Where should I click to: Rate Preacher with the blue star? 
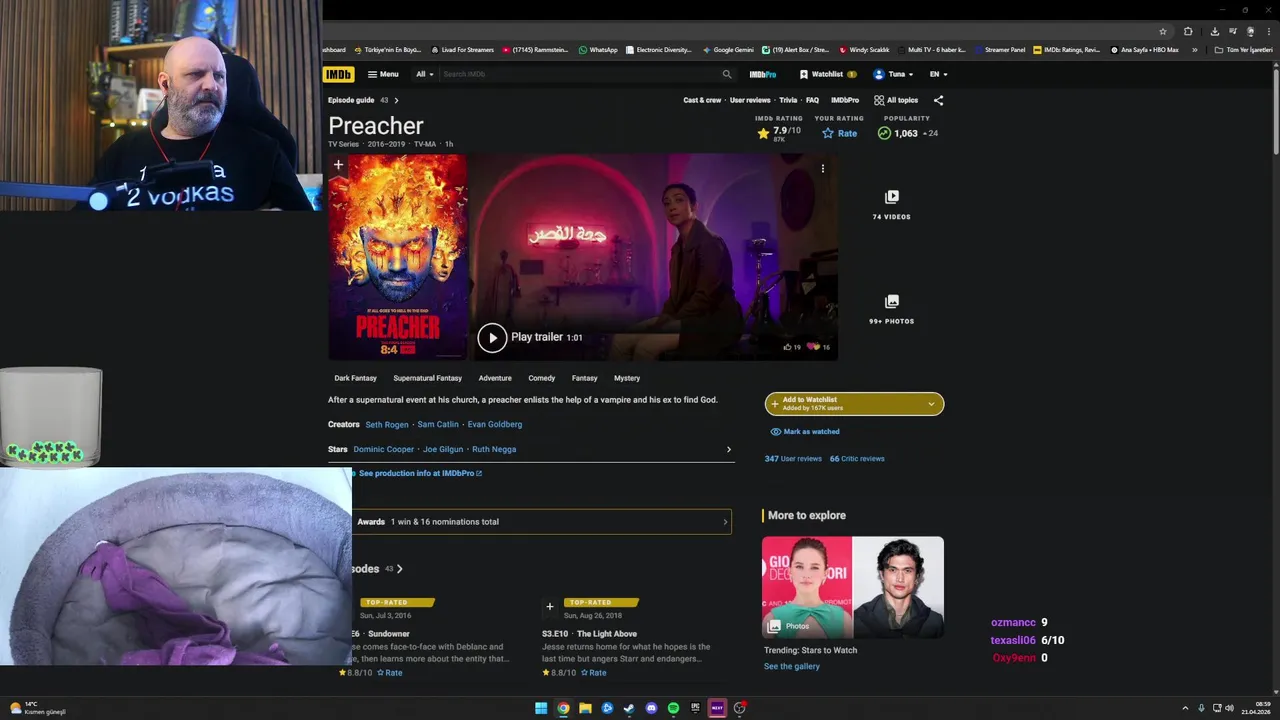(840, 133)
